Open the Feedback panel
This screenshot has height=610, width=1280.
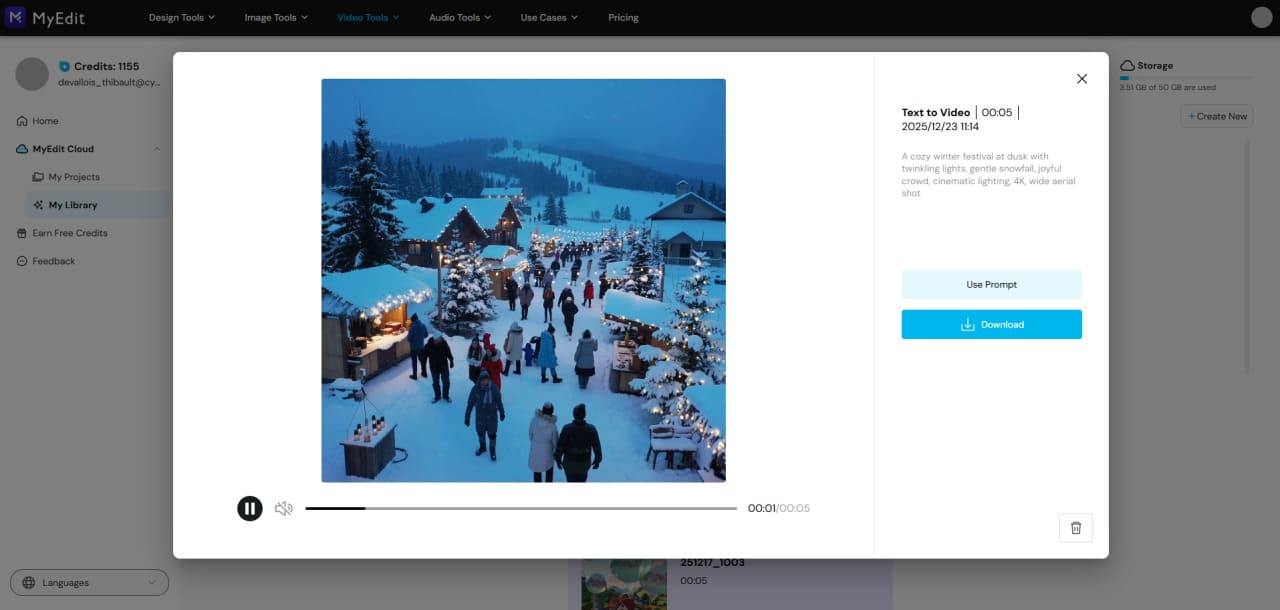54,260
